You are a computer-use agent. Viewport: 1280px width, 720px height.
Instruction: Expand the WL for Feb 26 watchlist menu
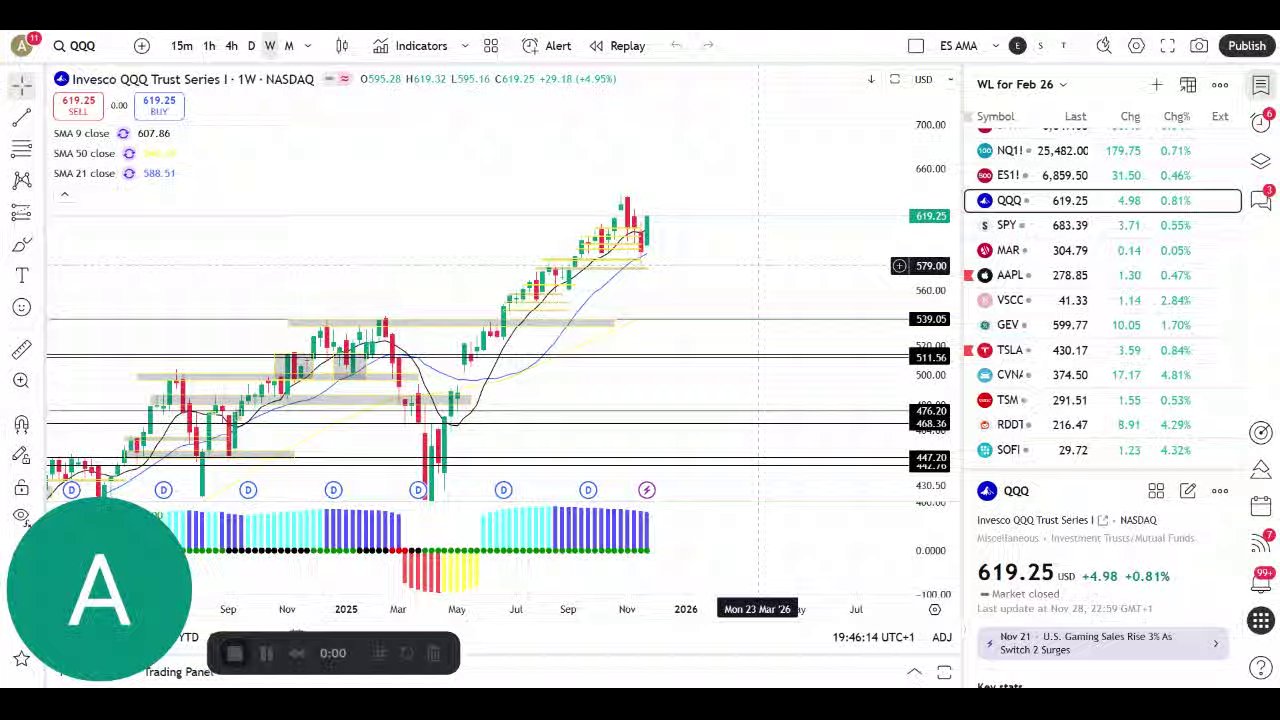point(1022,85)
